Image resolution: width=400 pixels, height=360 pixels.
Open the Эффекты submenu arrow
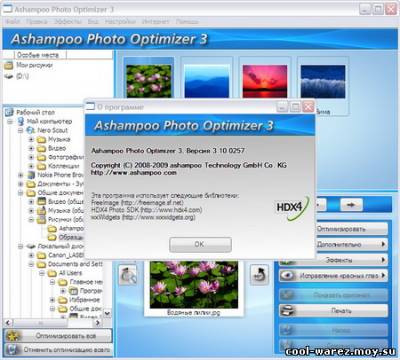[x=383, y=260]
